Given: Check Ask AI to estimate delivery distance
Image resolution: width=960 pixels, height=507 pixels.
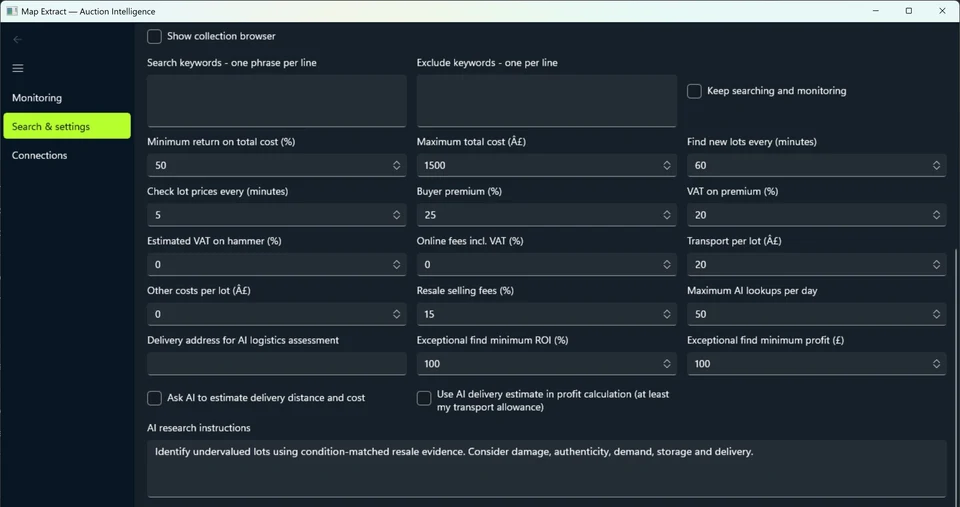Looking at the screenshot, I should point(154,398).
